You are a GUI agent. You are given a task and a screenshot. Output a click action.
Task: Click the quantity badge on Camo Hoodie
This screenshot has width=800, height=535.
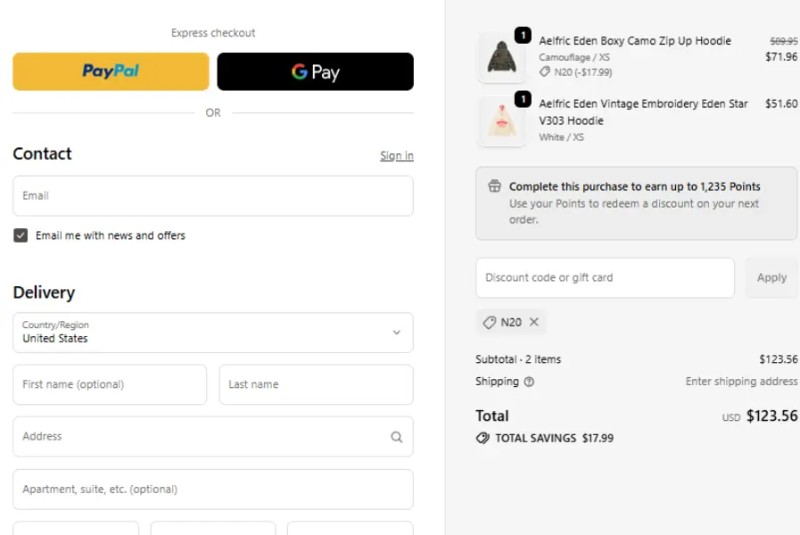pos(522,35)
